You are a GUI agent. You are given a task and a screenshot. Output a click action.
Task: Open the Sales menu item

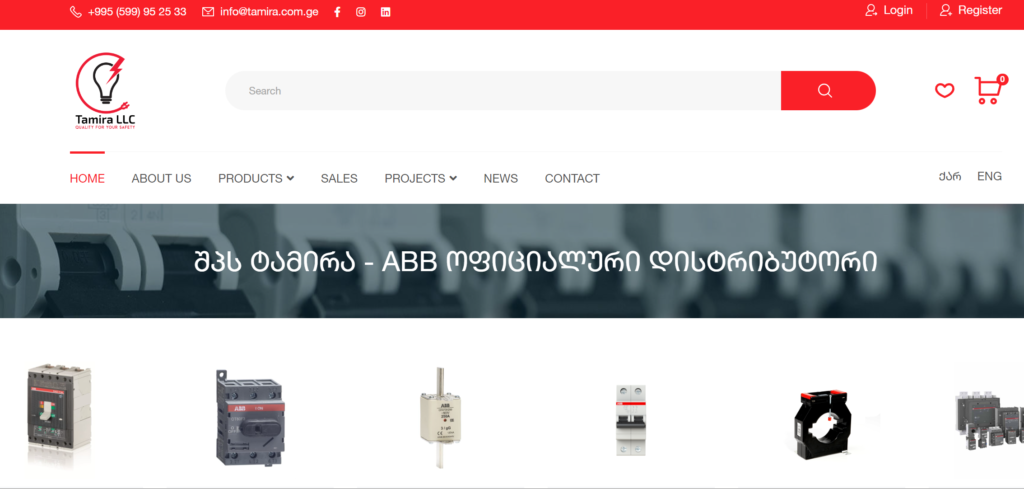[x=339, y=179]
